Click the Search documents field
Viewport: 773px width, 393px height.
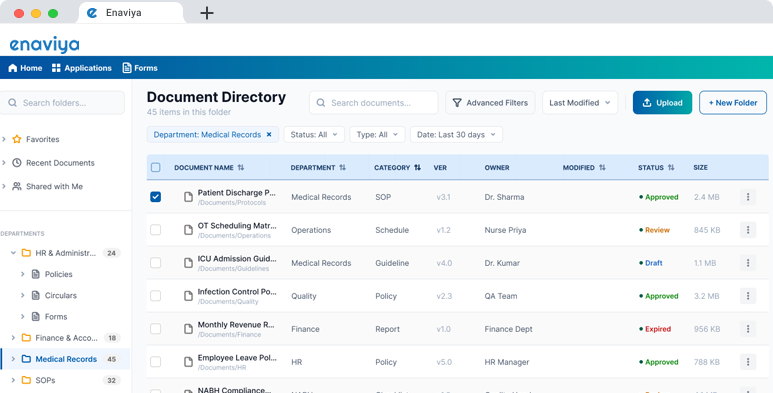click(374, 103)
